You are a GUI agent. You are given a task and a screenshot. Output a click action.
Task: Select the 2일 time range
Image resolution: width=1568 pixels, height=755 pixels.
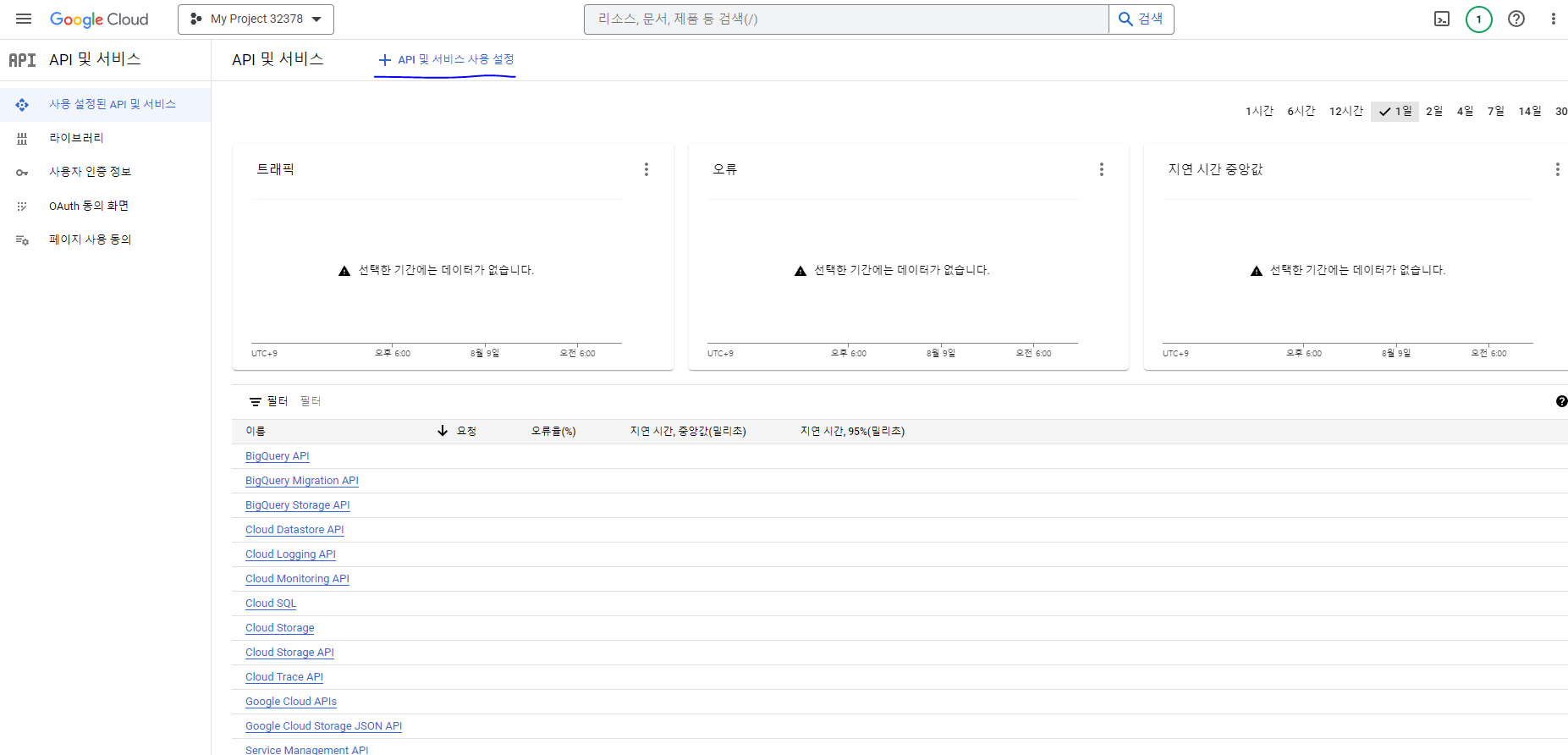[1434, 111]
